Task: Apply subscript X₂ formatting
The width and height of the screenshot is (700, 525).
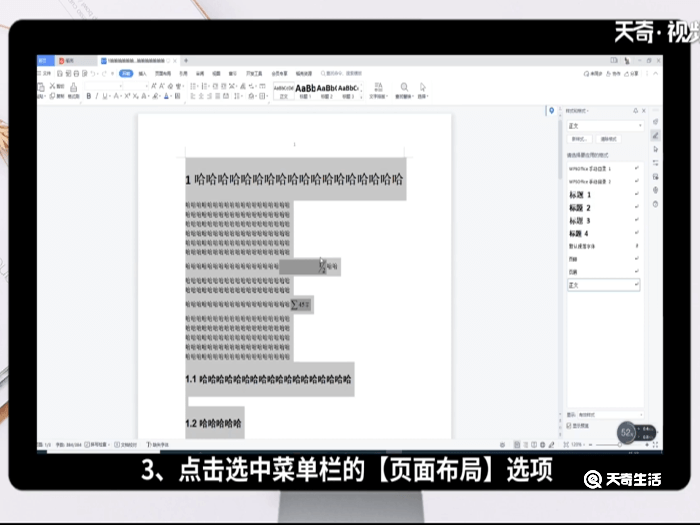Action: click(x=135, y=96)
